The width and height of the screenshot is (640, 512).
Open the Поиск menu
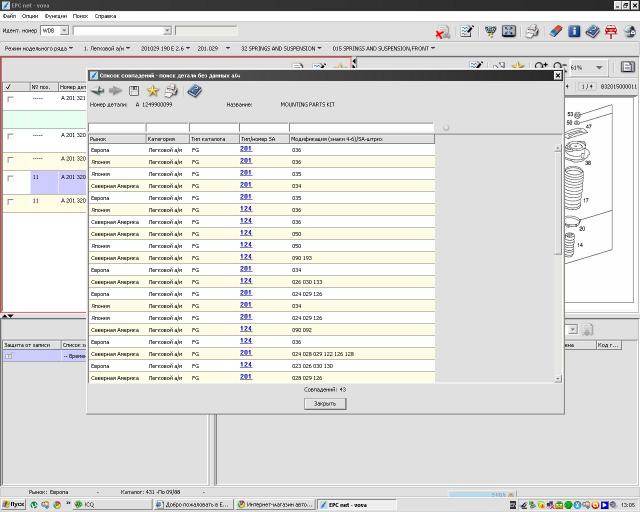pyautogui.click(x=80, y=16)
